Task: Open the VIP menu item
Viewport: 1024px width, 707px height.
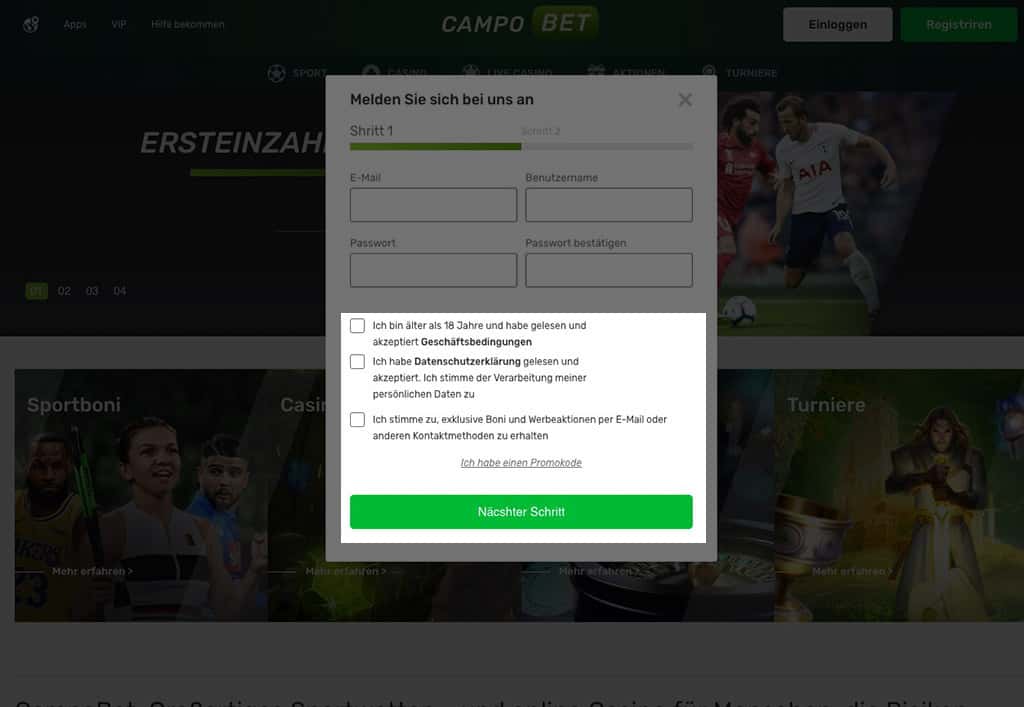Action: pyautogui.click(x=119, y=25)
